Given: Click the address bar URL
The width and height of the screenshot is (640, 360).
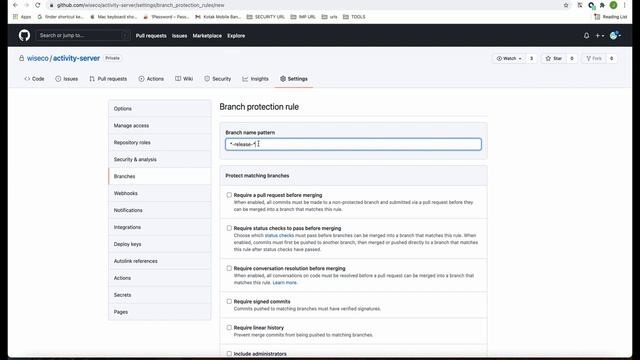Looking at the screenshot, I should (x=140, y=5).
